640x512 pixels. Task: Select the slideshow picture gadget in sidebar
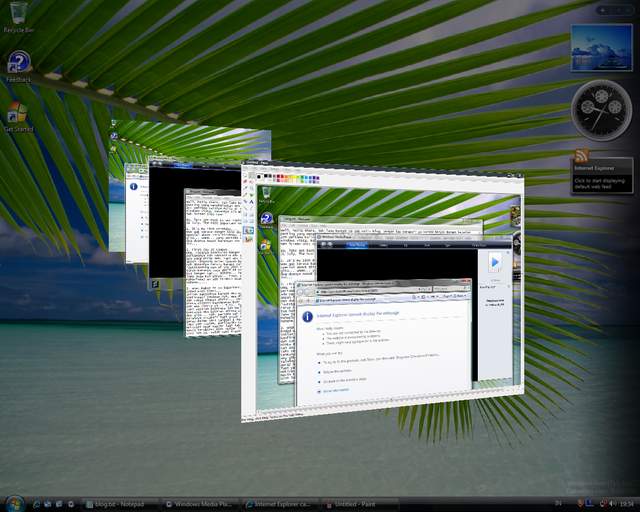click(x=601, y=48)
